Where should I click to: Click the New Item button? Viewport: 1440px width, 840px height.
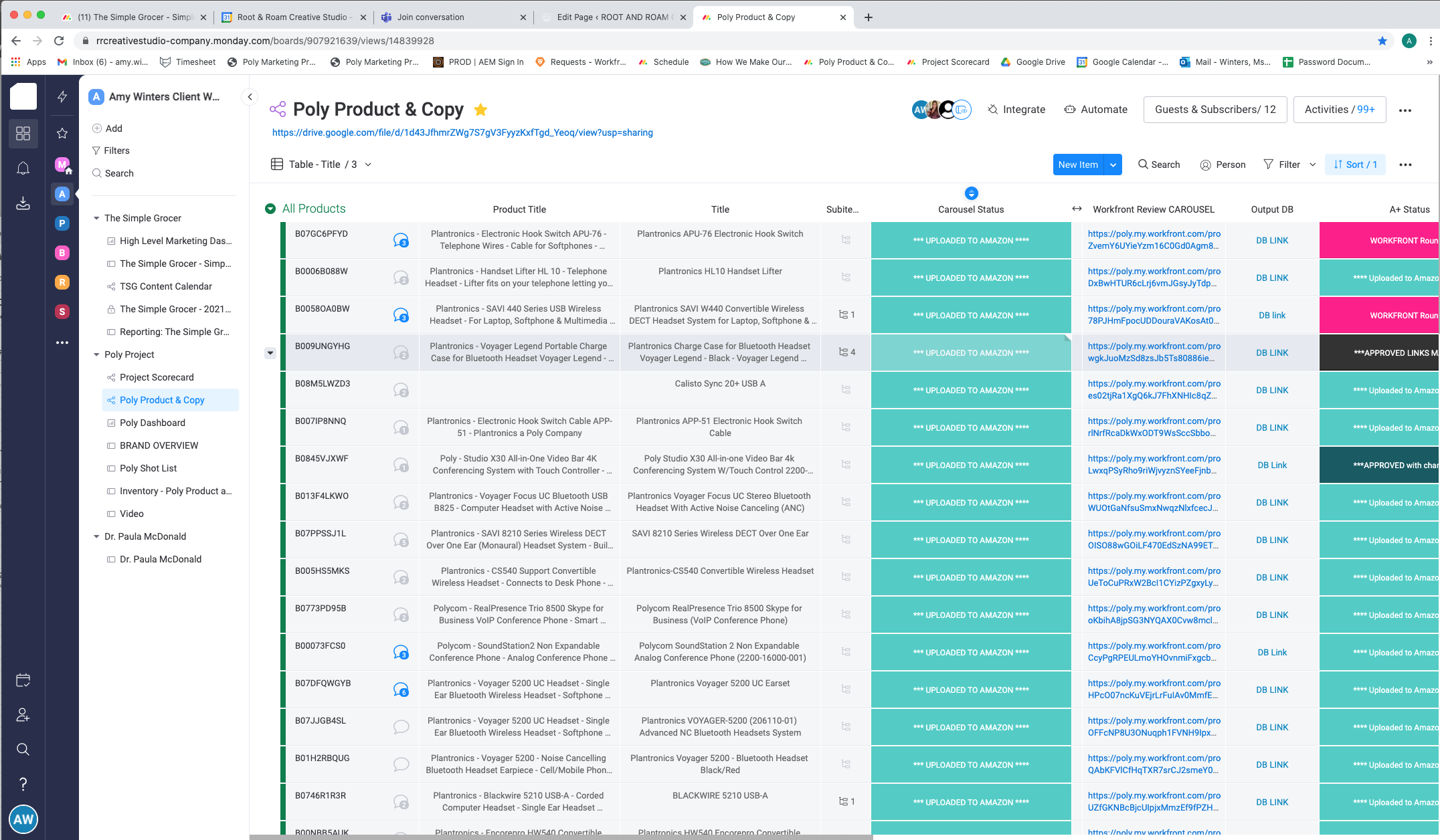coord(1078,165)
